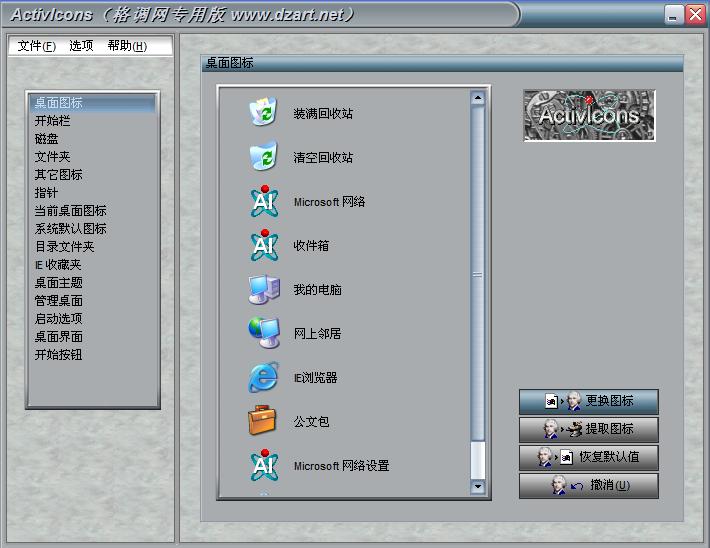Click the icon list scroll down arrow
Screen dimensions: 710x548
tap(478, 487)
